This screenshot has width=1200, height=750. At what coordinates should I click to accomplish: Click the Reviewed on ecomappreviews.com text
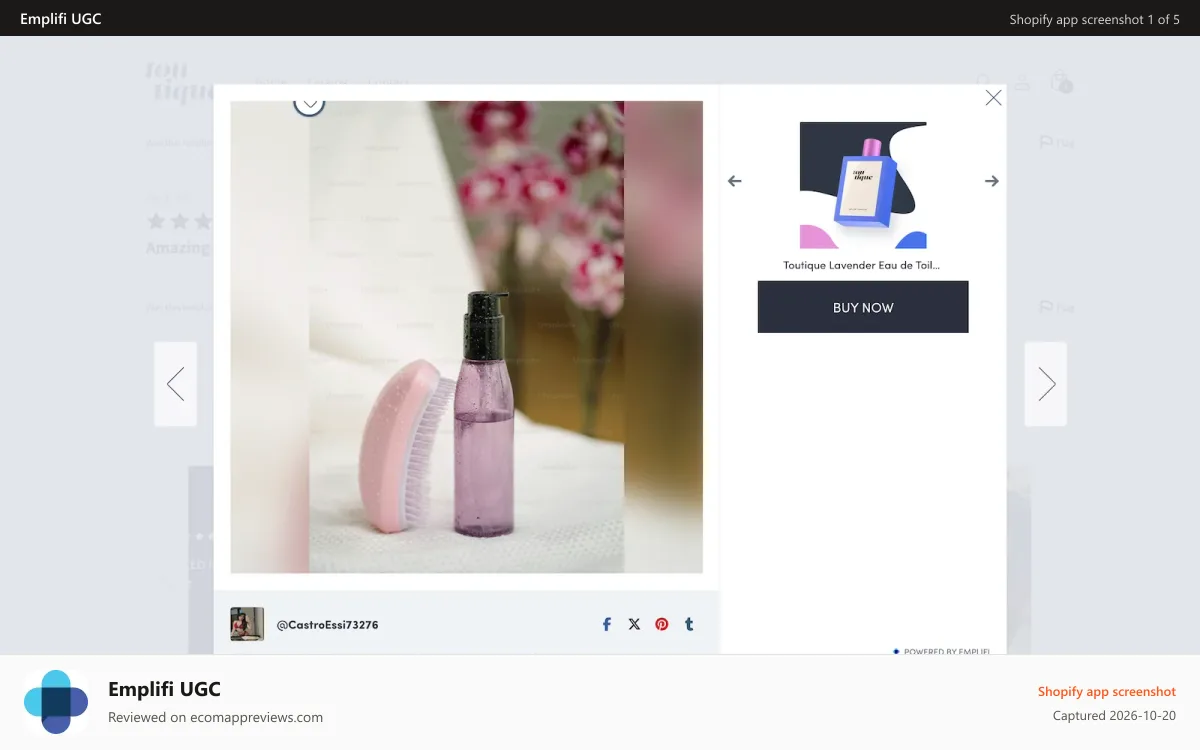click(215, 717)
